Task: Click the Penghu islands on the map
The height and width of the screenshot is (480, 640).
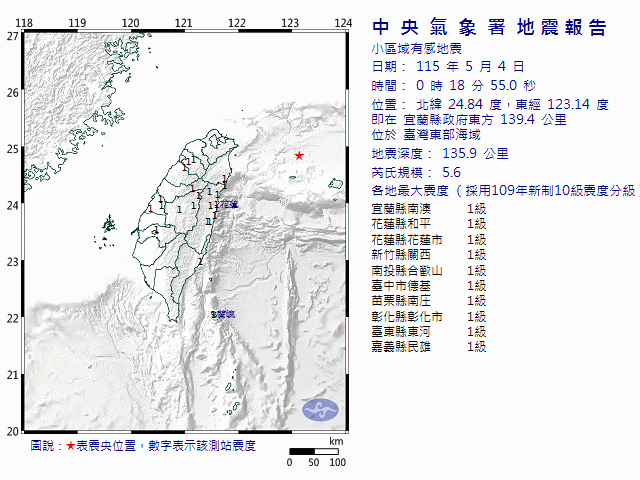Action: (107, 231)
